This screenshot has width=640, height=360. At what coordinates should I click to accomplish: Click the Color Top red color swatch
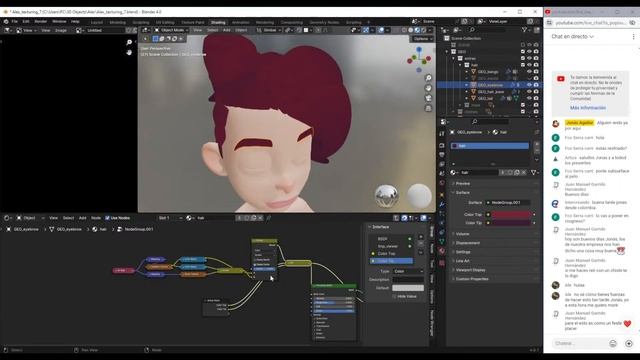pos(511,214)
